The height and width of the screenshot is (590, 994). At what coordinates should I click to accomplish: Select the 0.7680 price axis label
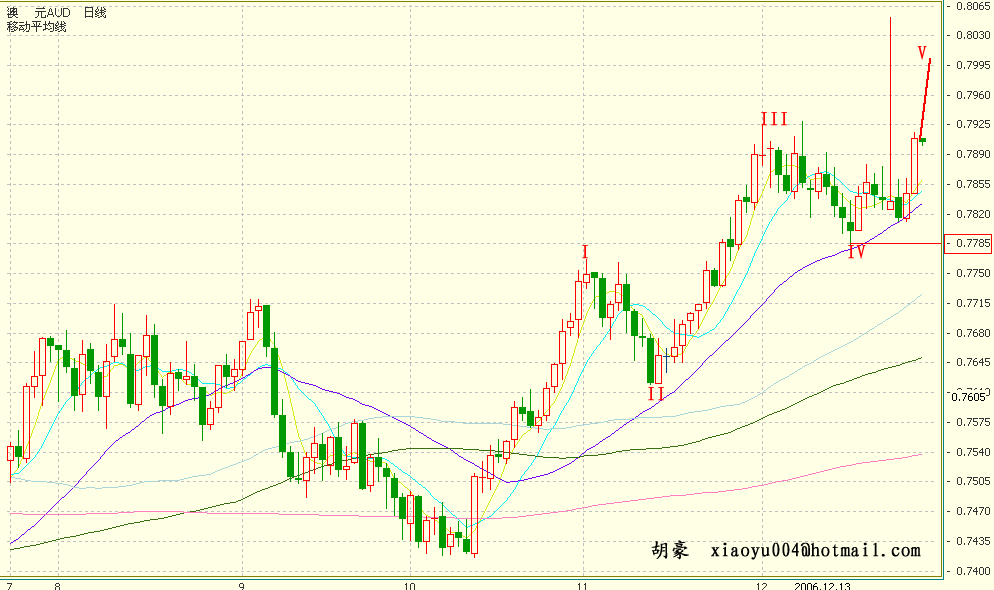tap(973, 333)
